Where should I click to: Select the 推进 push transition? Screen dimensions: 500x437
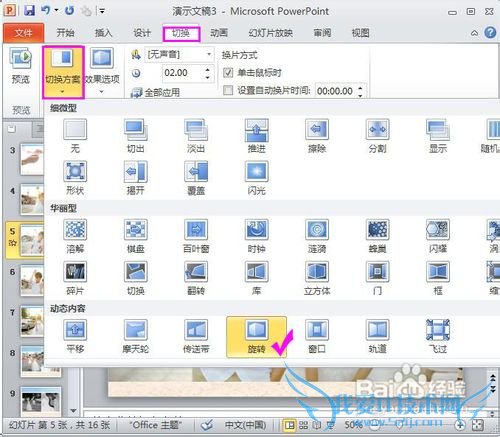click(x=257, y=137)
